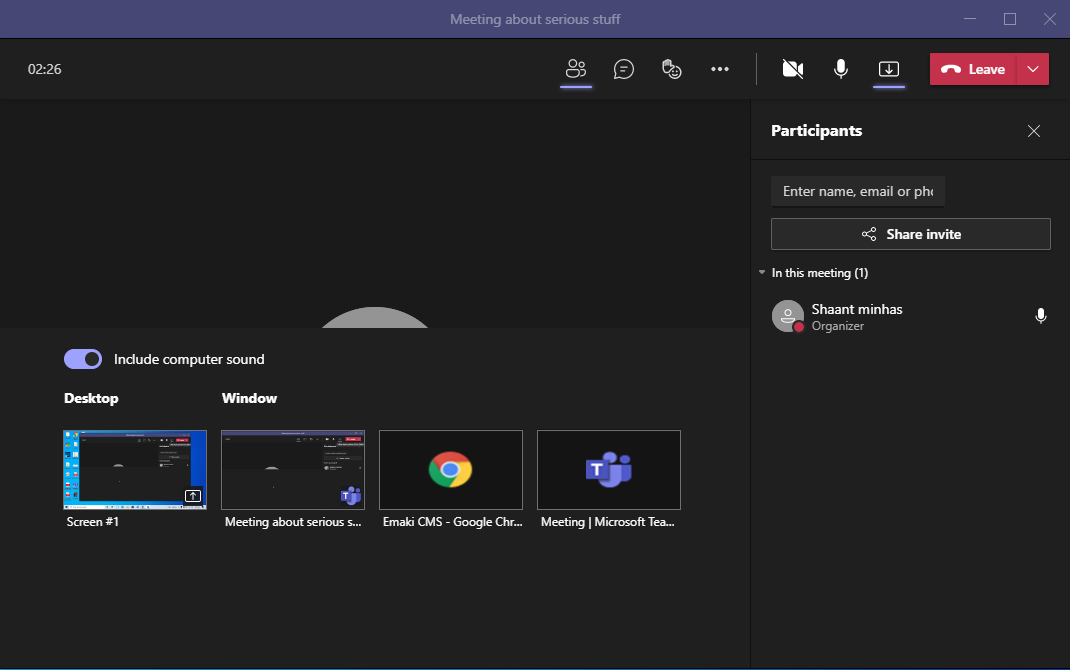
Task: Share Screen #1 desktop thumbnail
Action: coord(135,470)
